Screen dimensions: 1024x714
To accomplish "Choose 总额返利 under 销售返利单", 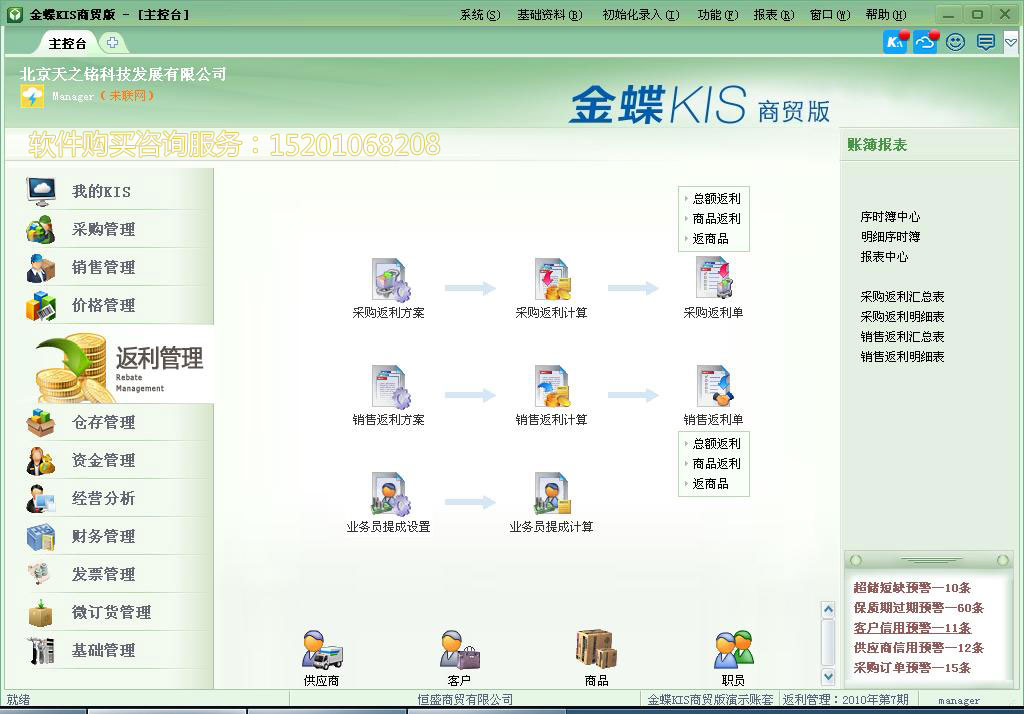I will (x=715, y=443).
